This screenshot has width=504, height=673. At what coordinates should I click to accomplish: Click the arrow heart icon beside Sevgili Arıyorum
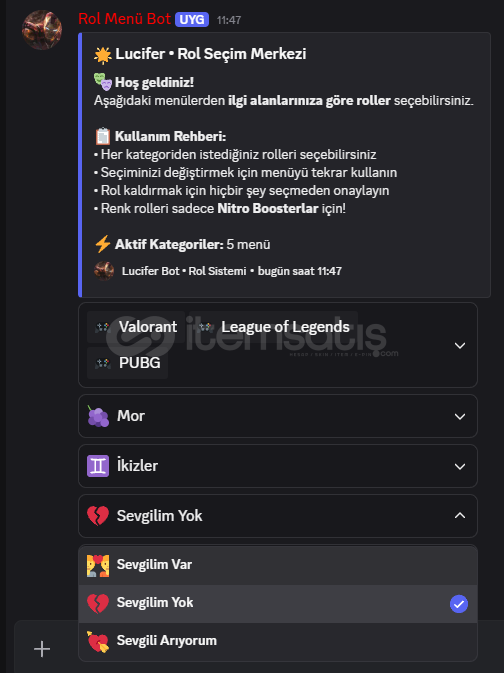pyautogui.click(x=98, y=642)
